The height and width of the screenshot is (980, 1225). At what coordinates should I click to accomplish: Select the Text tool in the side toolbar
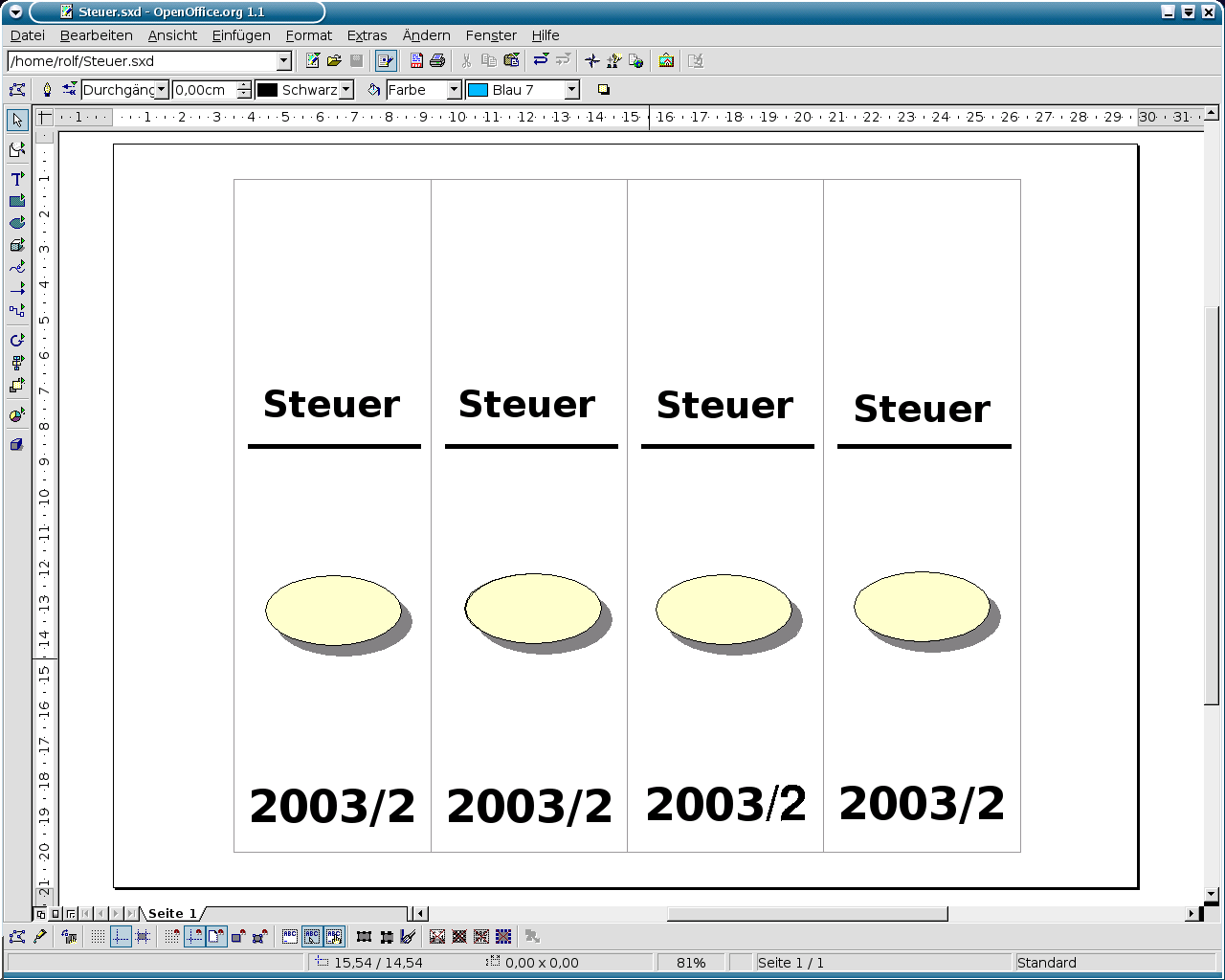coord(17,179)
